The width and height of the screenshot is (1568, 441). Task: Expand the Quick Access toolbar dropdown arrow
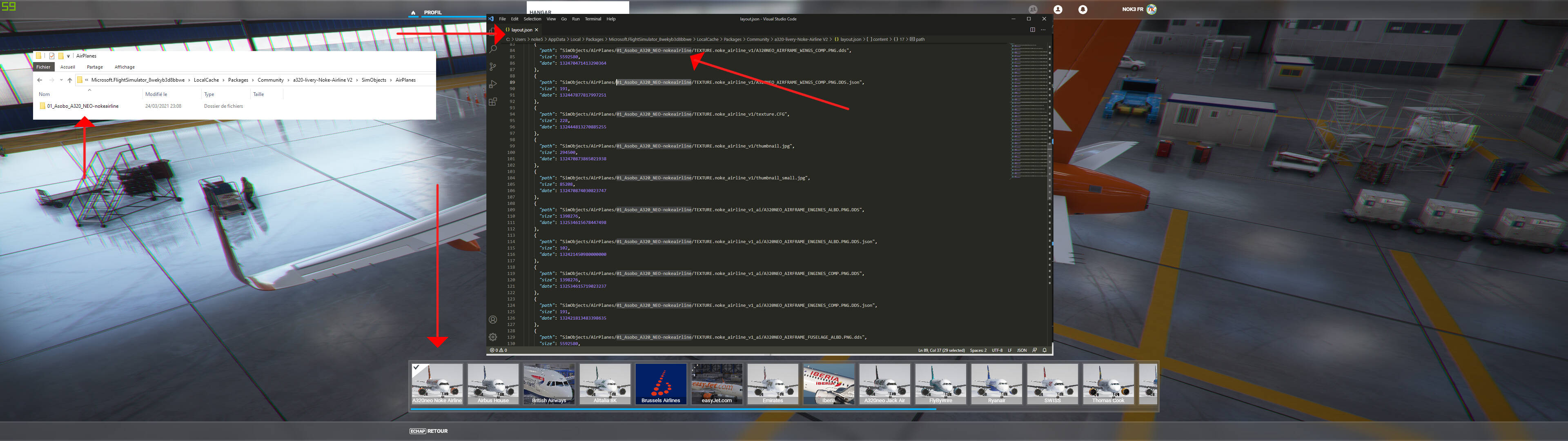(68, 56)
